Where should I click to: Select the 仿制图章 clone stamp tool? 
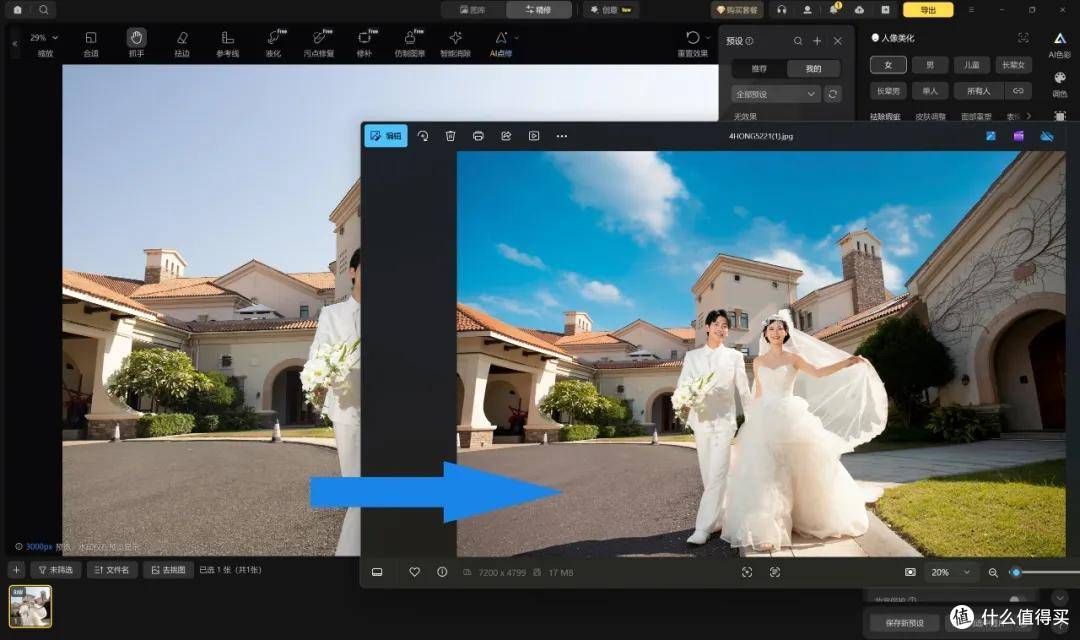tap(410, 43)
